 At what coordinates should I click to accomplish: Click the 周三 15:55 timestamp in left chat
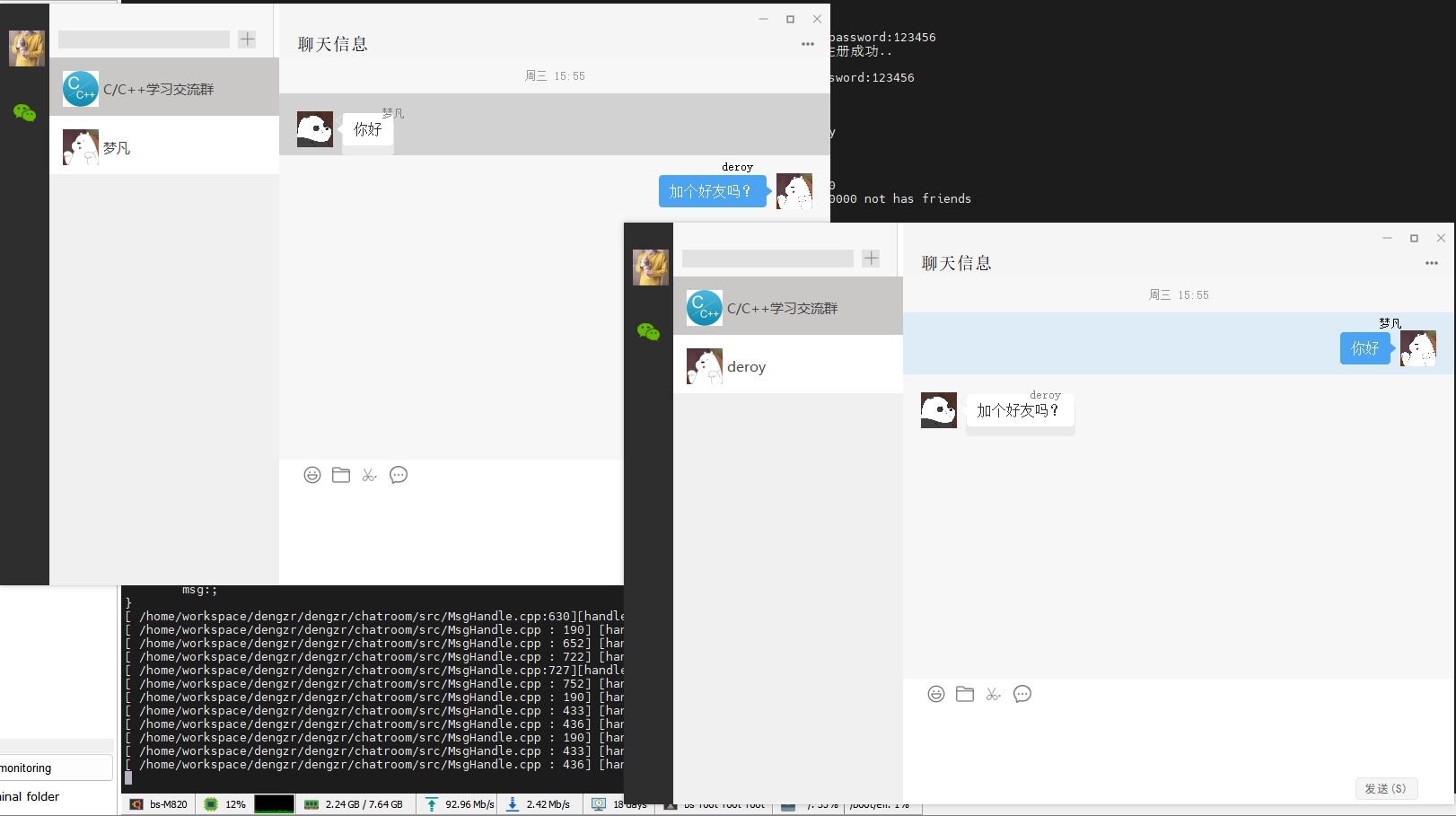click(x=555, y=75)
